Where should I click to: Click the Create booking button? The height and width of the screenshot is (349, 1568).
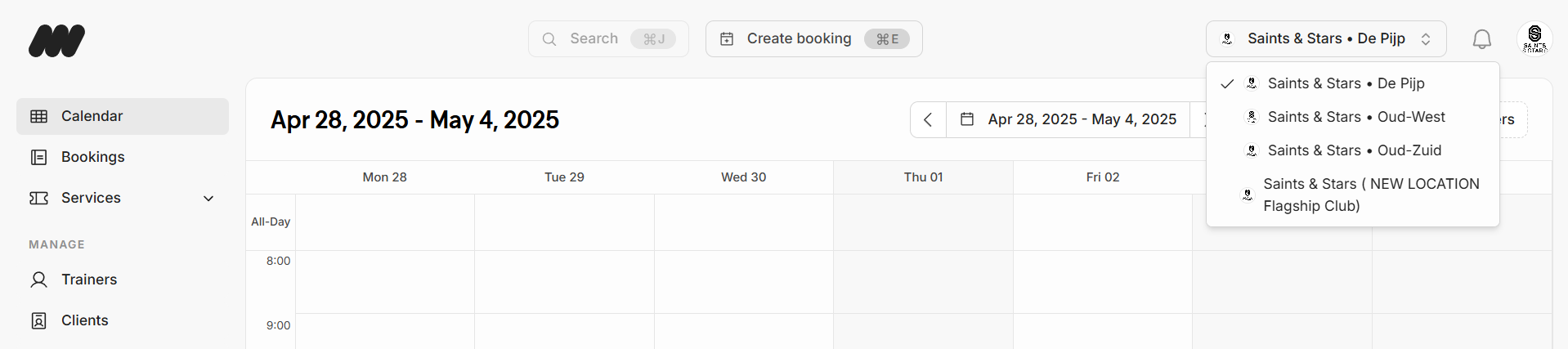click(813, 39)
